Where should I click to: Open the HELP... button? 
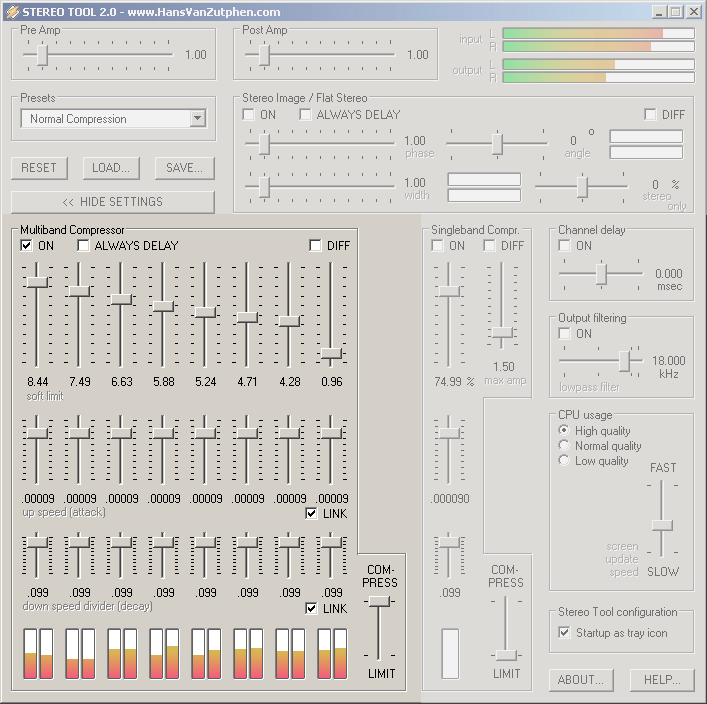click(662, 680)
